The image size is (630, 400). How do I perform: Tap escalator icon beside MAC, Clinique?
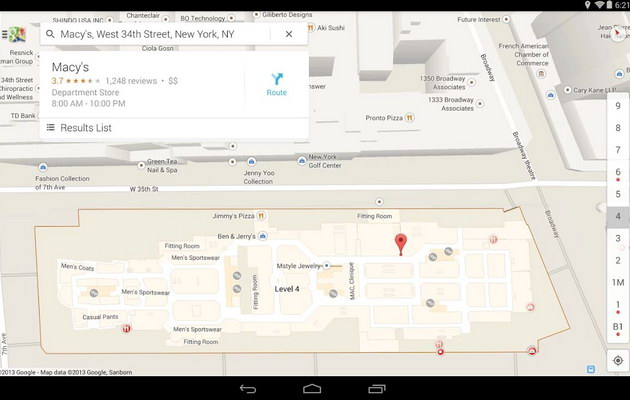pos(333,294)
